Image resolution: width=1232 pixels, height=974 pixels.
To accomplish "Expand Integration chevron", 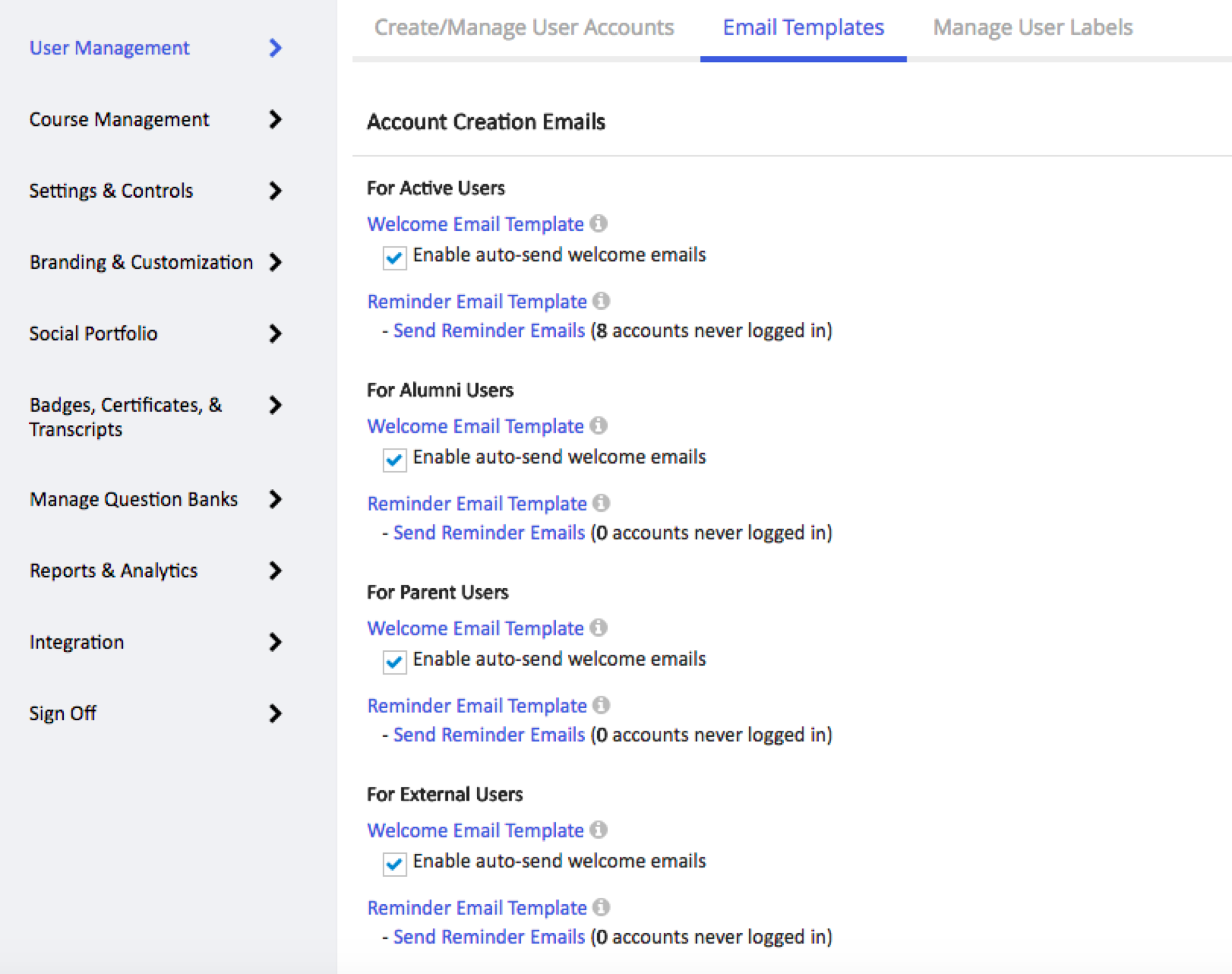I will 275,642.
